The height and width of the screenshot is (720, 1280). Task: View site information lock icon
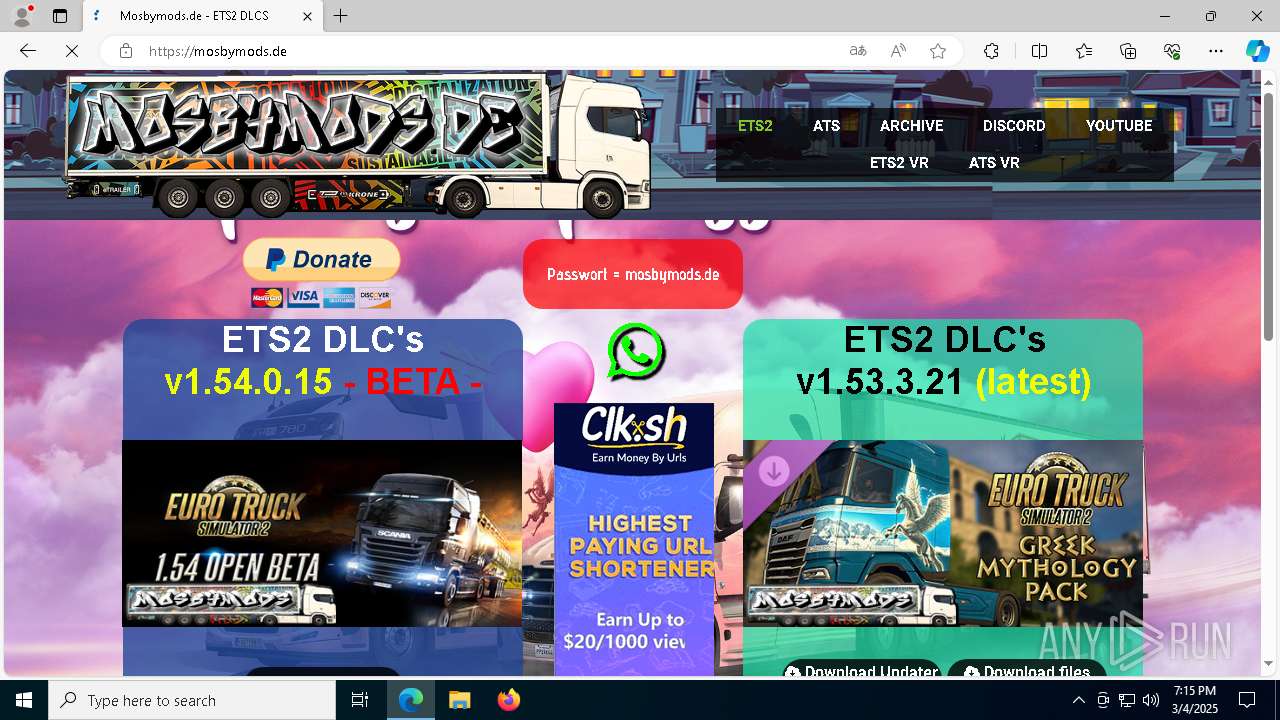click(126, 51)
